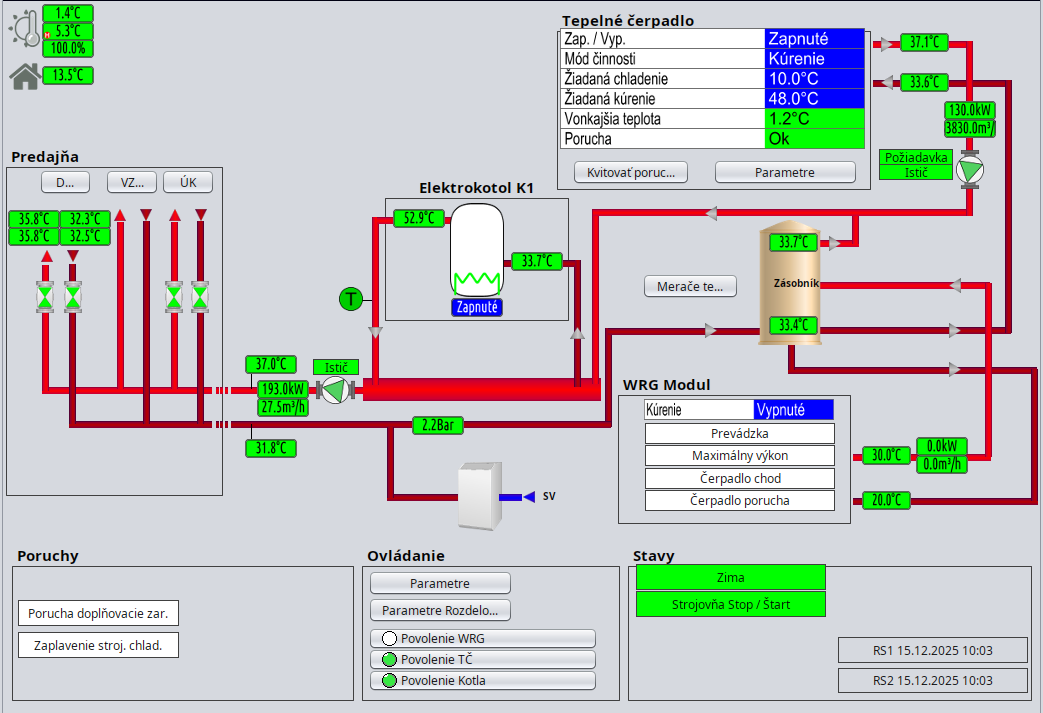Switch the heat pump Zapnuté state field
Viewport: 1043px width, 713px height.
[x=813, y=39]
